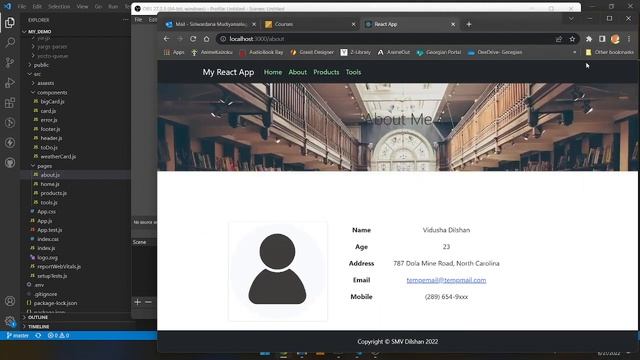Switch to the React App browser tab
This screenshot has width=640, height=360.
pyautogui.click(x=409, y=24)
